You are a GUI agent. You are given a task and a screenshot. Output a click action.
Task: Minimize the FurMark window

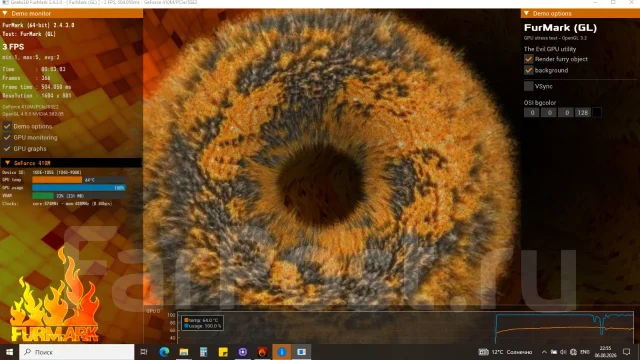tap(595, 2)
